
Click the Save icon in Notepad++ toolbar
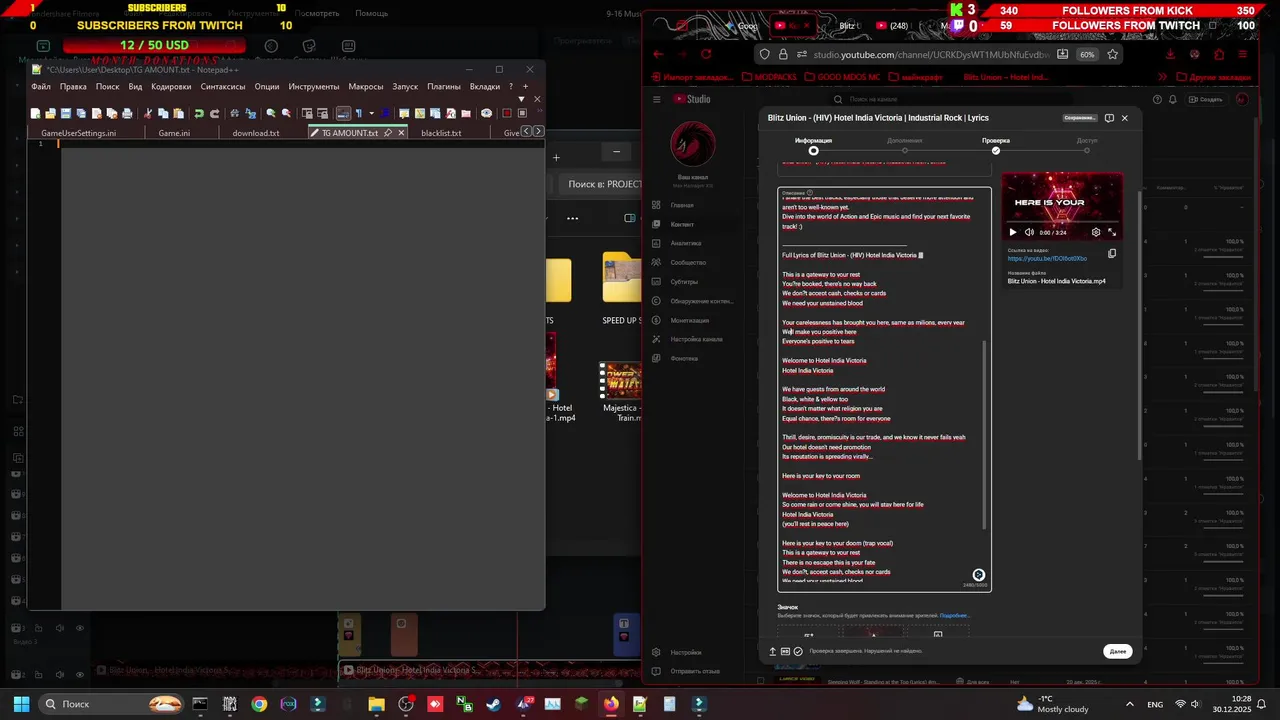coord(66,113)
